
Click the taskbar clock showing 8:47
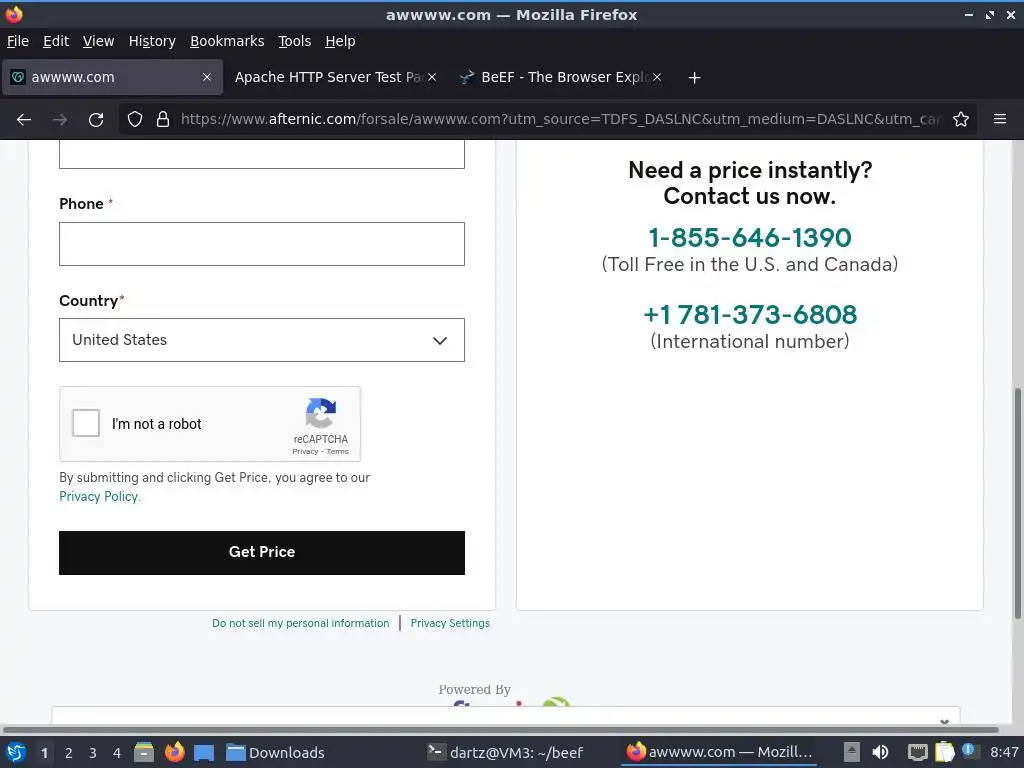click(x=1004, y=752)
